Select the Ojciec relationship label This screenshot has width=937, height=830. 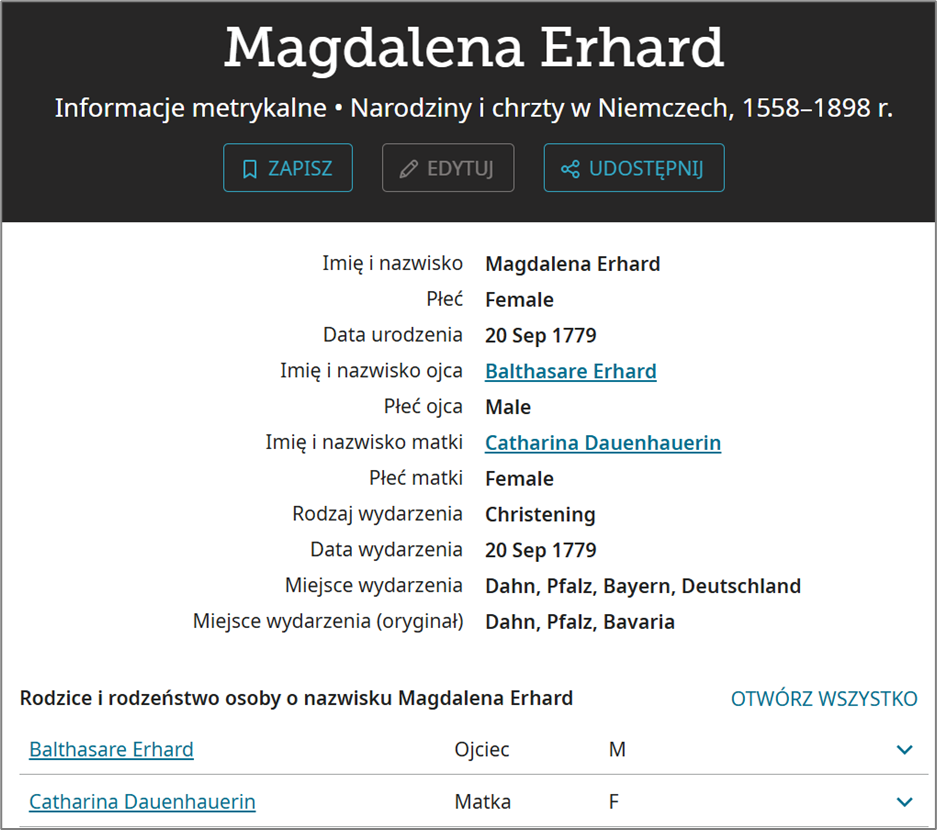click(x=482, y=749)
